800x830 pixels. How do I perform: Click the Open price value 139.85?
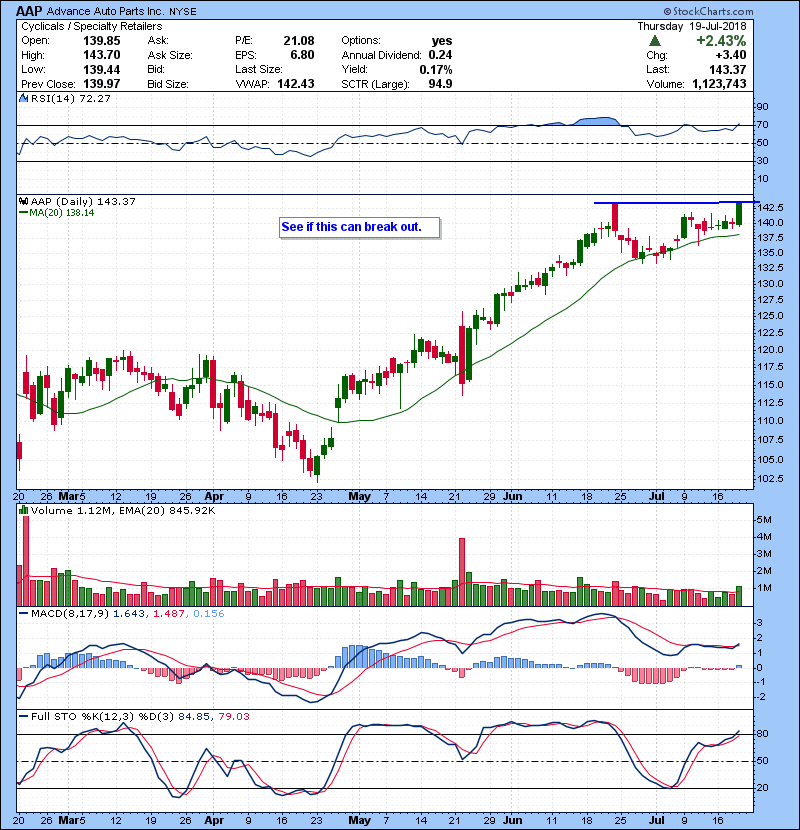click(x=102, y=41)
